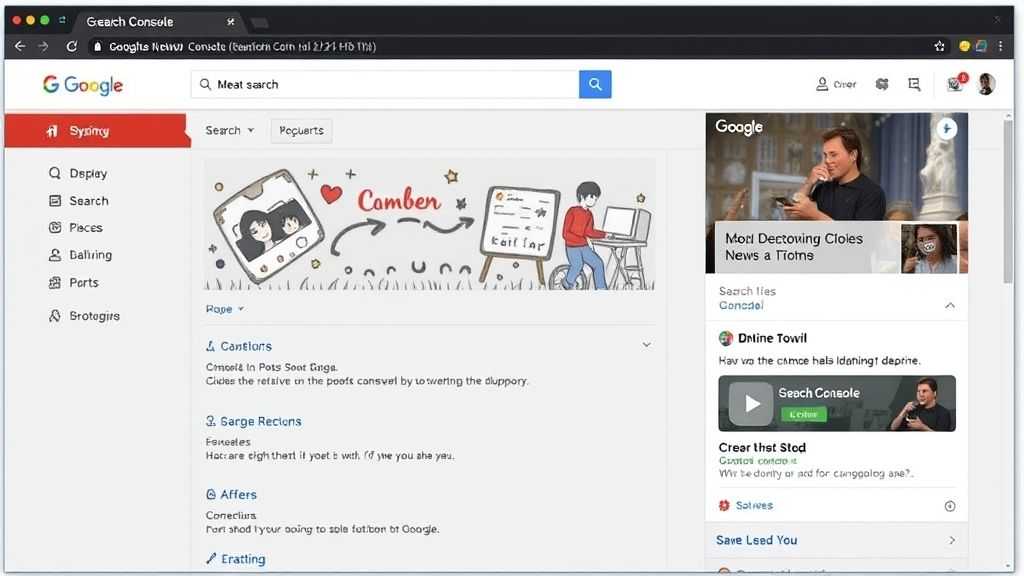Open the 'Crer' user account link
1024x576 pixels.
click(x=836, y=84)
